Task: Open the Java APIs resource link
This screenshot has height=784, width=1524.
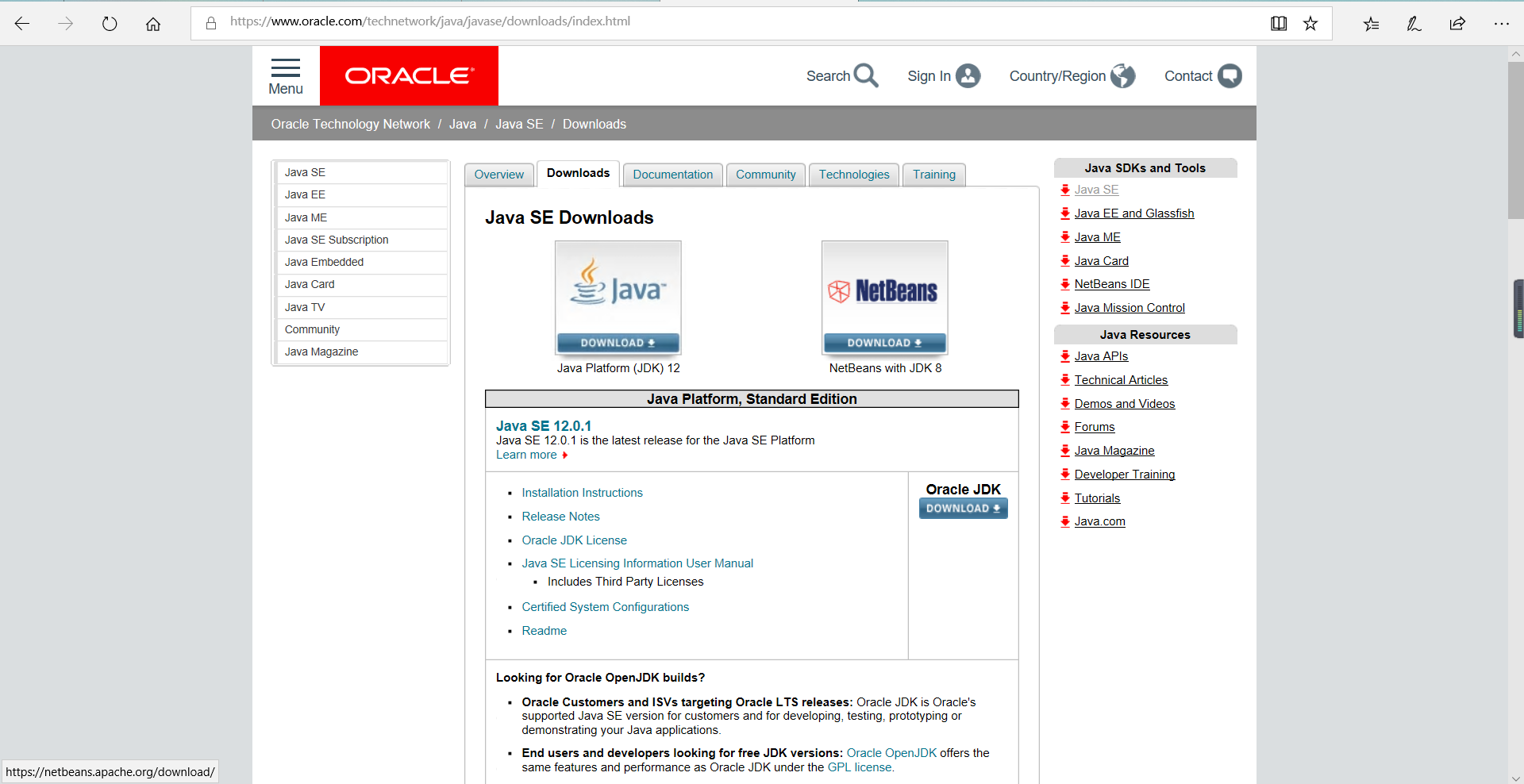Action: 1101,356
